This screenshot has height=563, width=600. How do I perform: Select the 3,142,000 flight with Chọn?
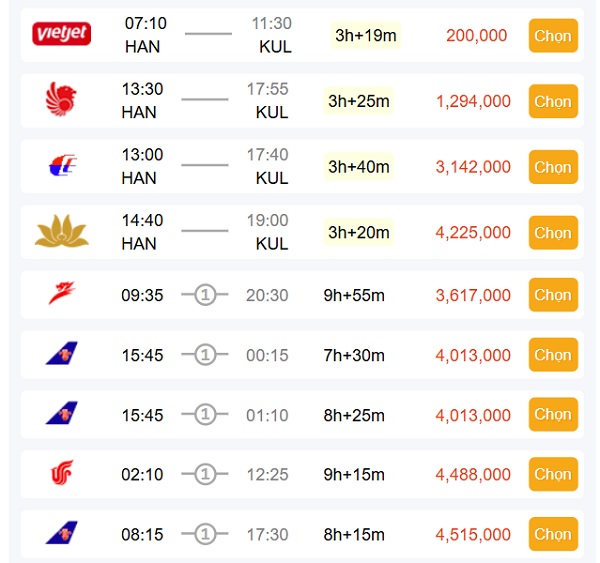tap(552, 167)
